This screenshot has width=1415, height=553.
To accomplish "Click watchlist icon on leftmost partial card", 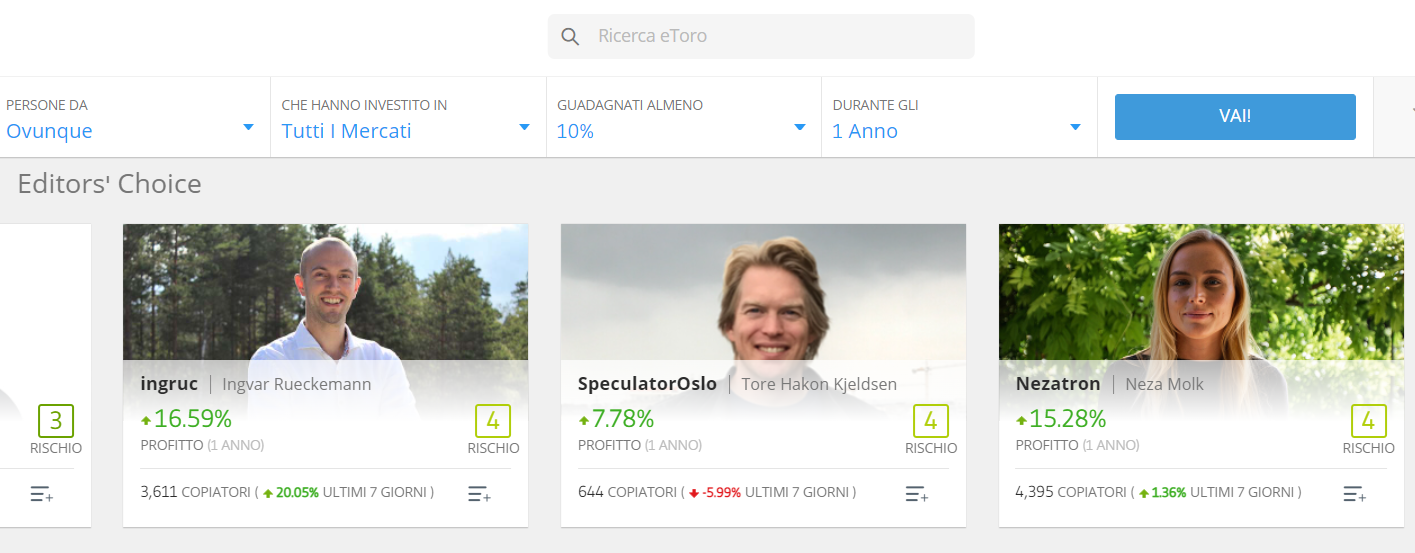I will (x=41, y=494).
